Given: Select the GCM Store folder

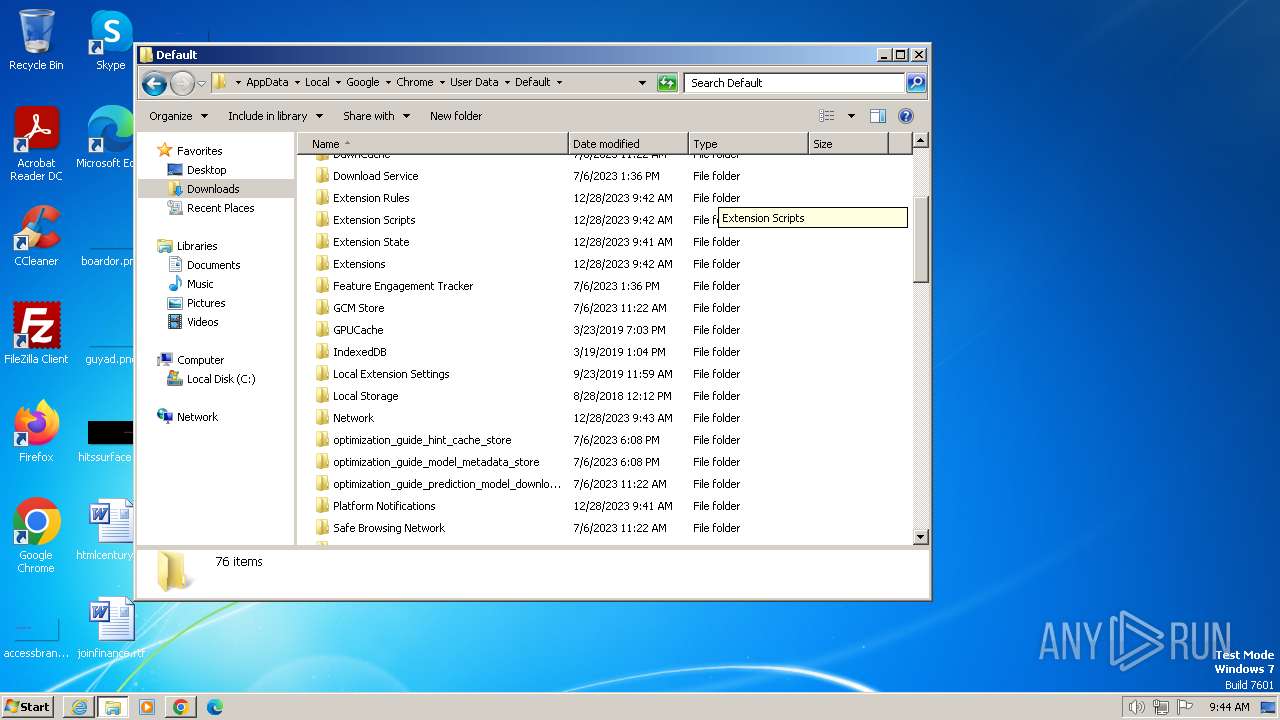Looking at the screenshot, I should pos(358,308).
